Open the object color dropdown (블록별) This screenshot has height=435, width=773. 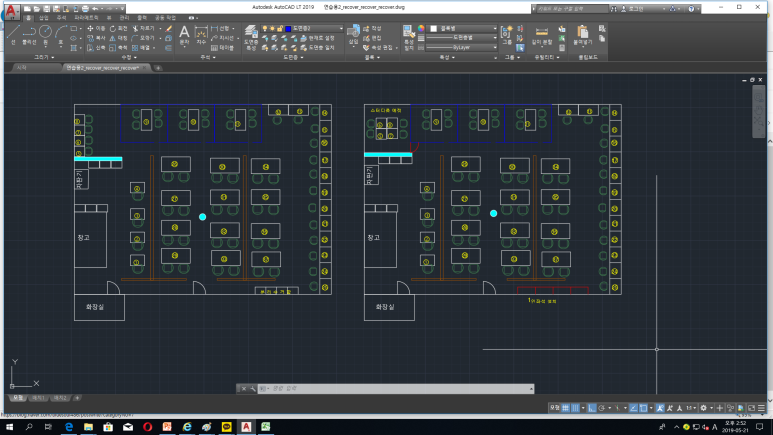(463, 29)
